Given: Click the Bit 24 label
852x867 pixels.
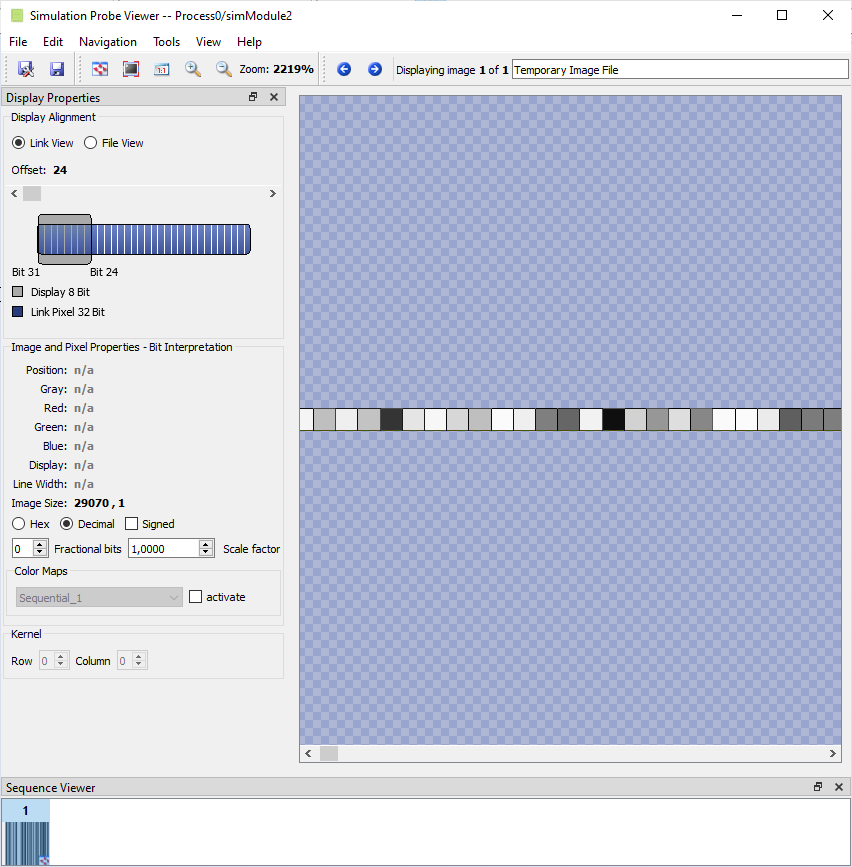Looking at the screenshot, I should [x=104, y=272].
